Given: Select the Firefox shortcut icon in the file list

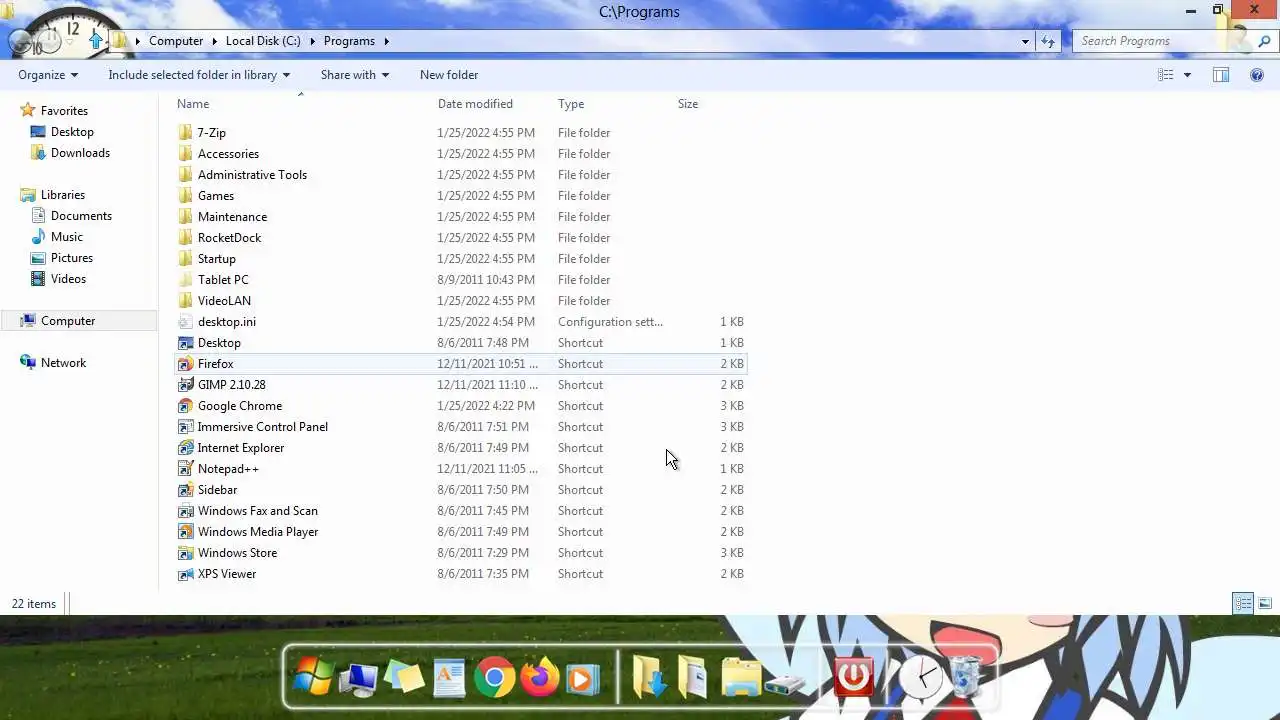Looking at the screenshot, I should [185, 364].
